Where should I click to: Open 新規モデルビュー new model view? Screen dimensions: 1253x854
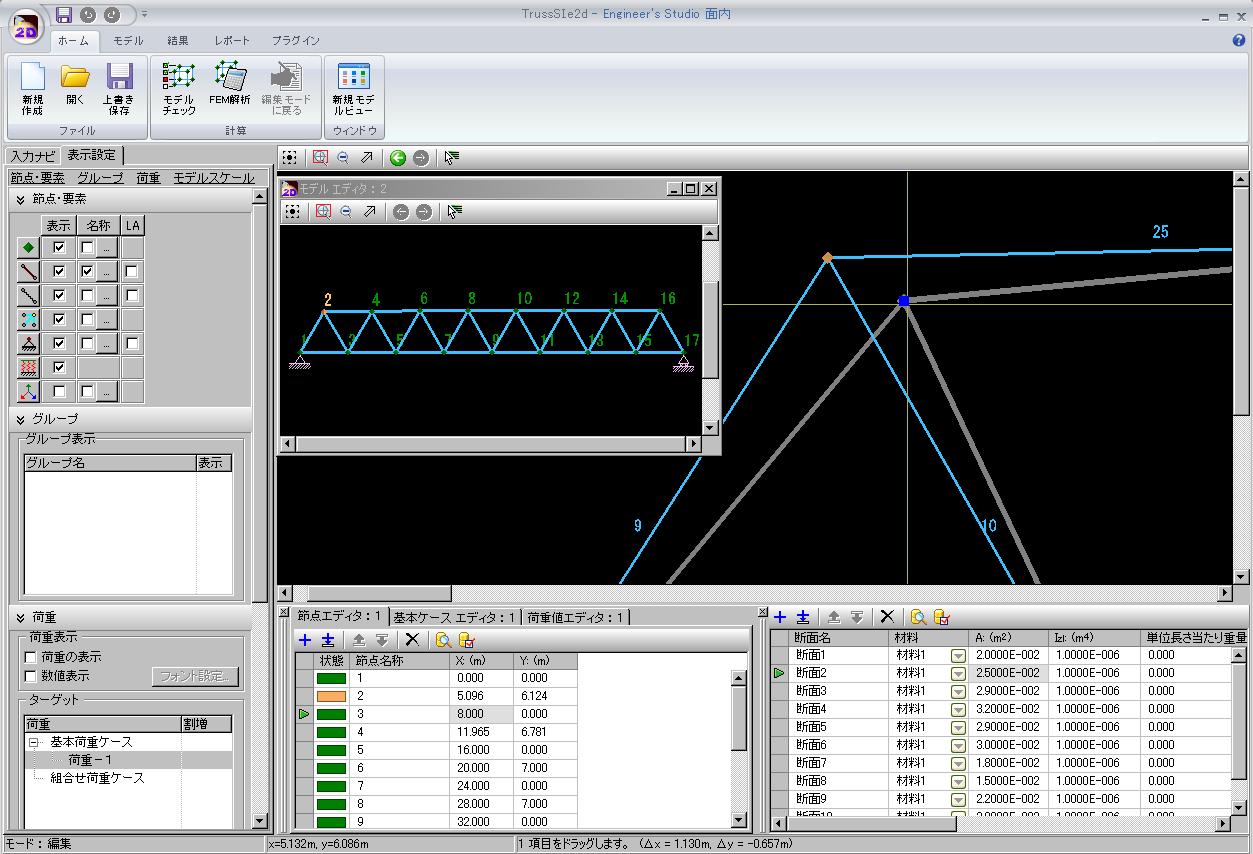click(x=353, y=88)
